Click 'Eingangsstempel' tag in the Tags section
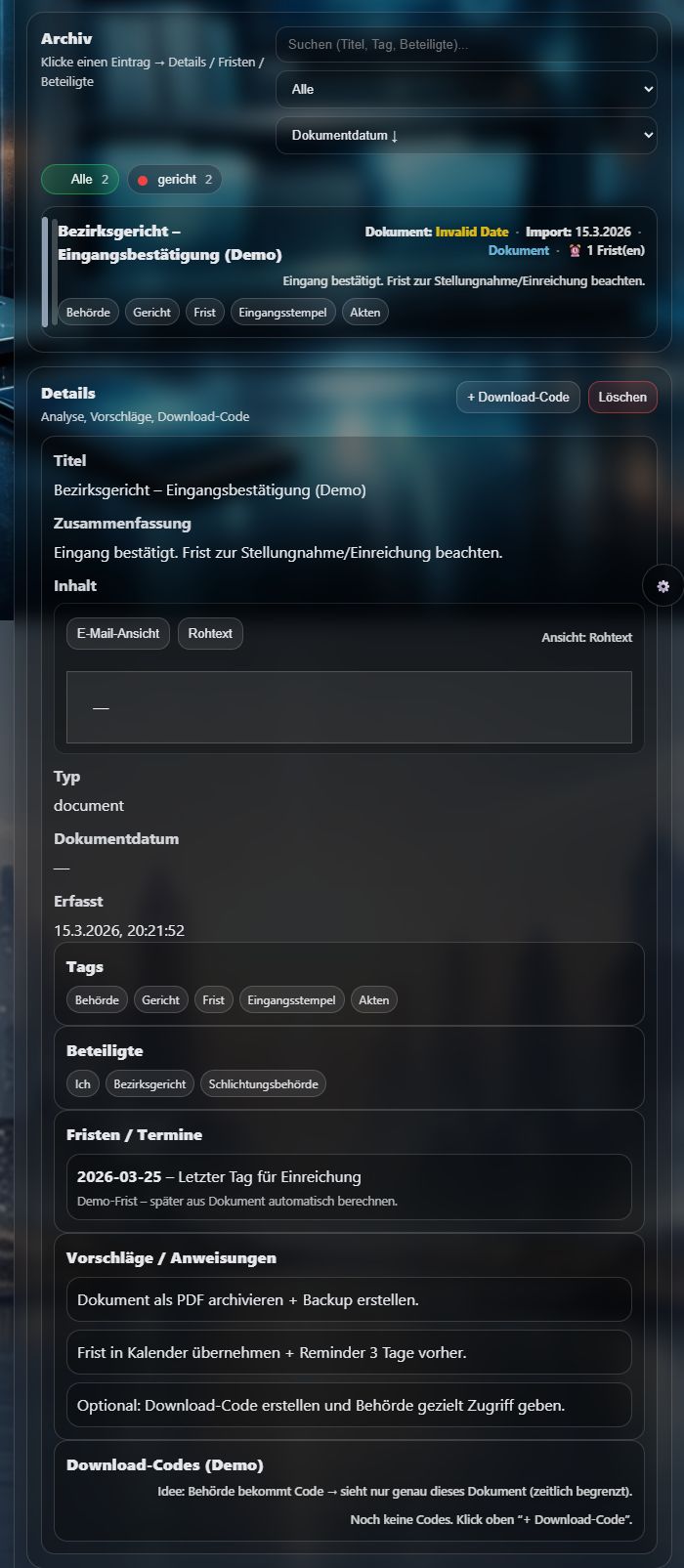Screen dimensions: 684x1568 (292, 1000)
